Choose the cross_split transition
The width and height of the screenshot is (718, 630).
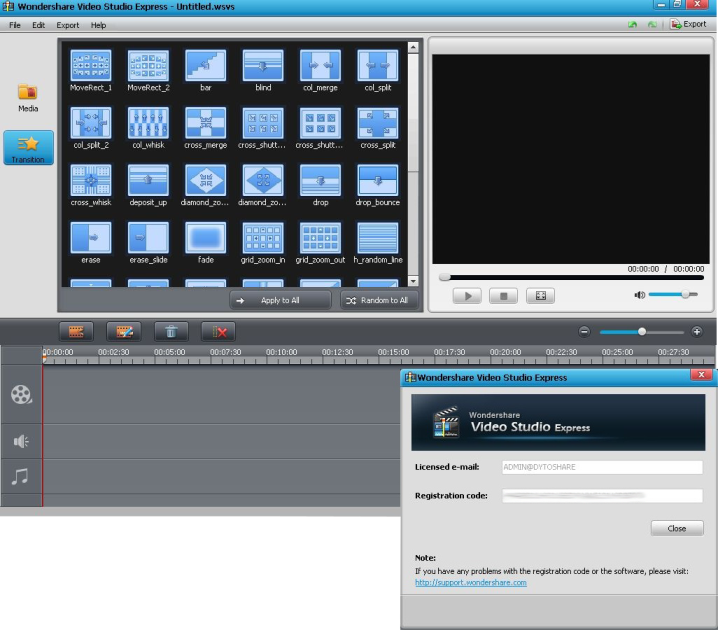click(378, 123)
